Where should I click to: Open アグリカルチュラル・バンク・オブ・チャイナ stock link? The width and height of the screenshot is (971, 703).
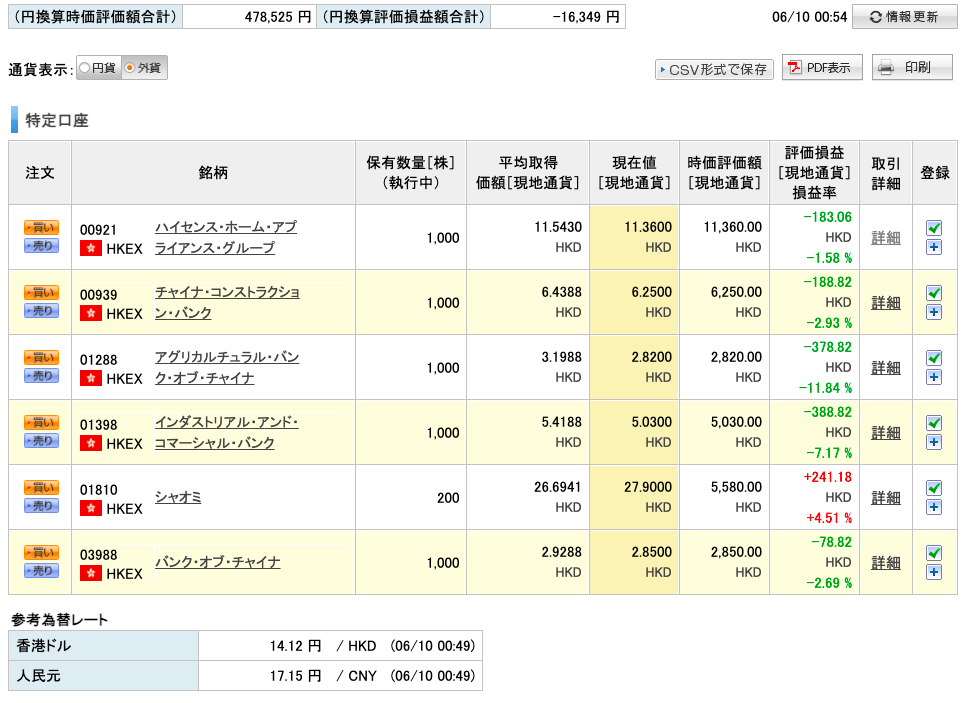227,367
